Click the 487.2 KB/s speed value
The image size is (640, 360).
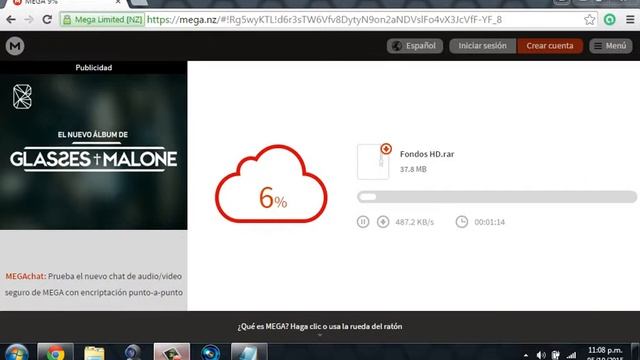(x=414, y=222)
